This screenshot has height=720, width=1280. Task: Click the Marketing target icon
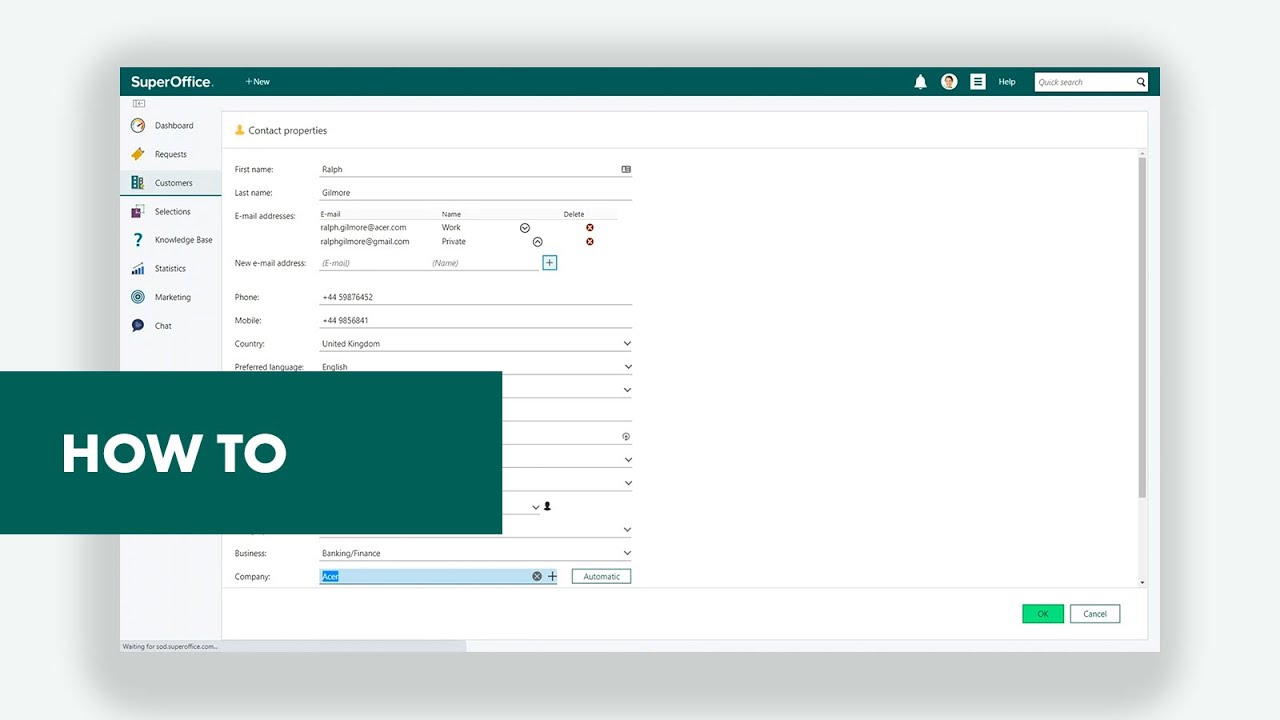click(x=138, y=297)
